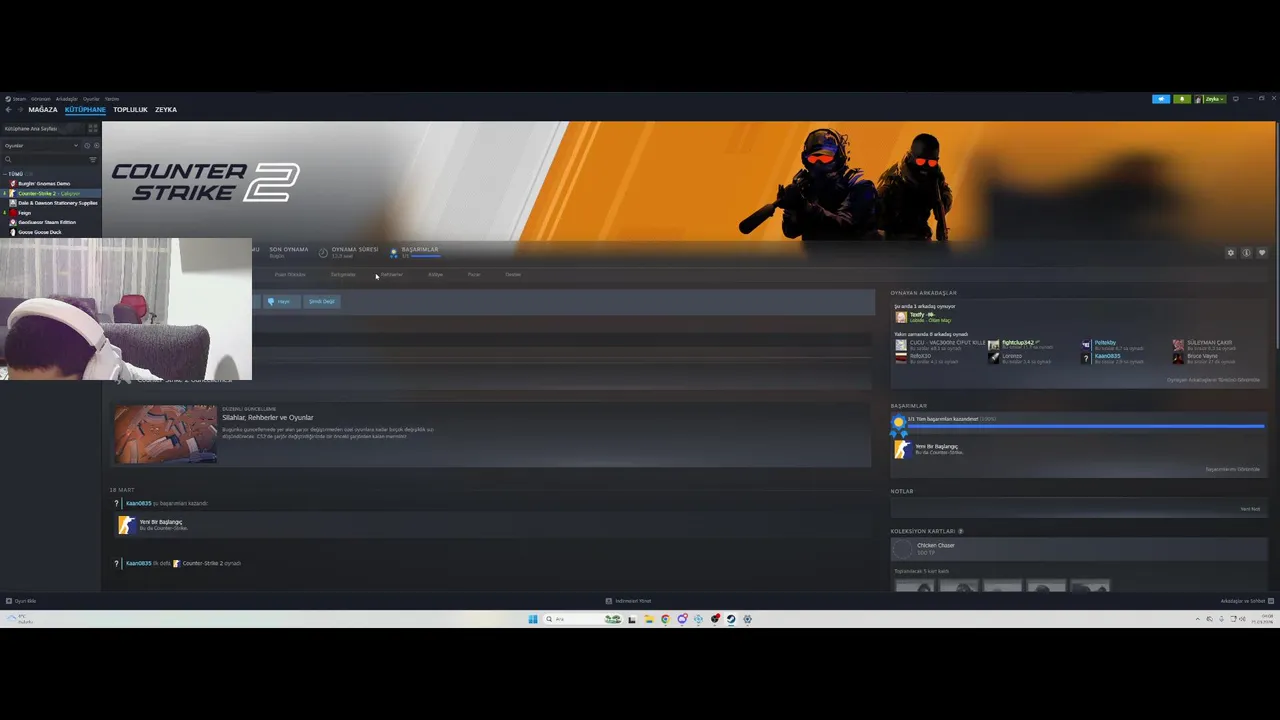Viewport: 1280px width, 720px height.
Task: Click the recent activity clock icon in sidebar
Action: pyautogui.click(x=87, y=145)
